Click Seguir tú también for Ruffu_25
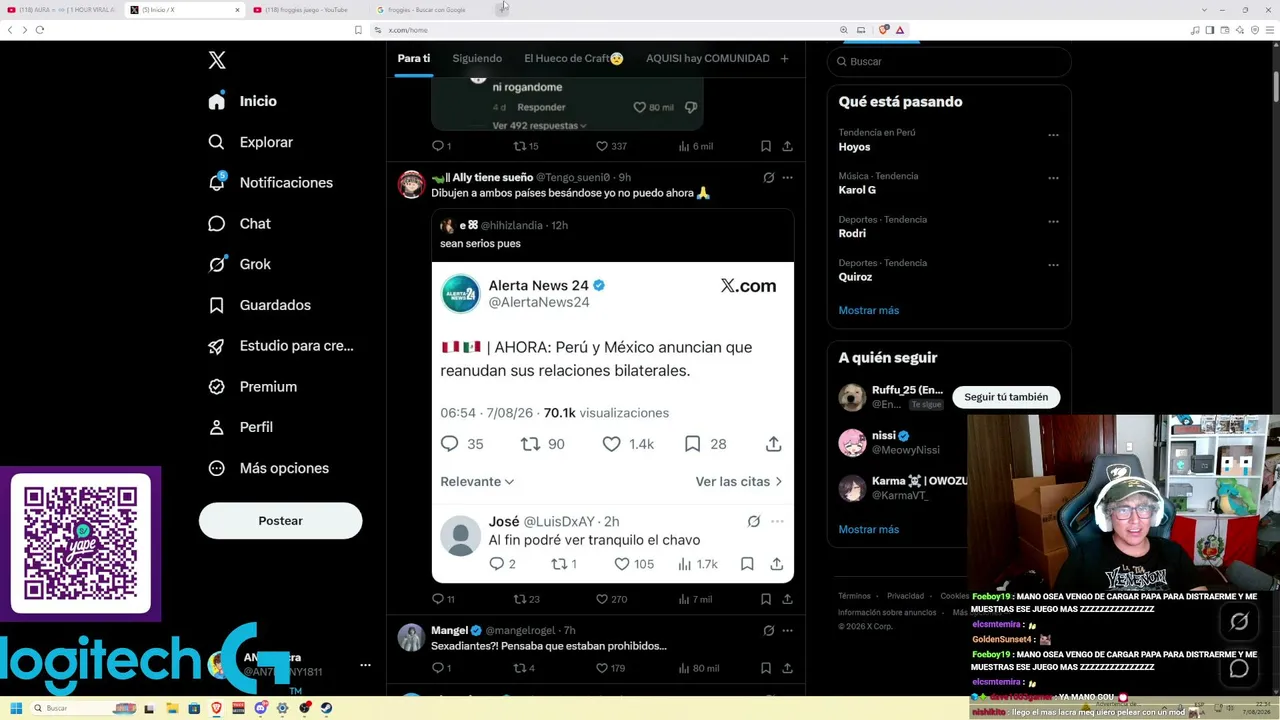The image size is (1280, 720). [1006, 397]
